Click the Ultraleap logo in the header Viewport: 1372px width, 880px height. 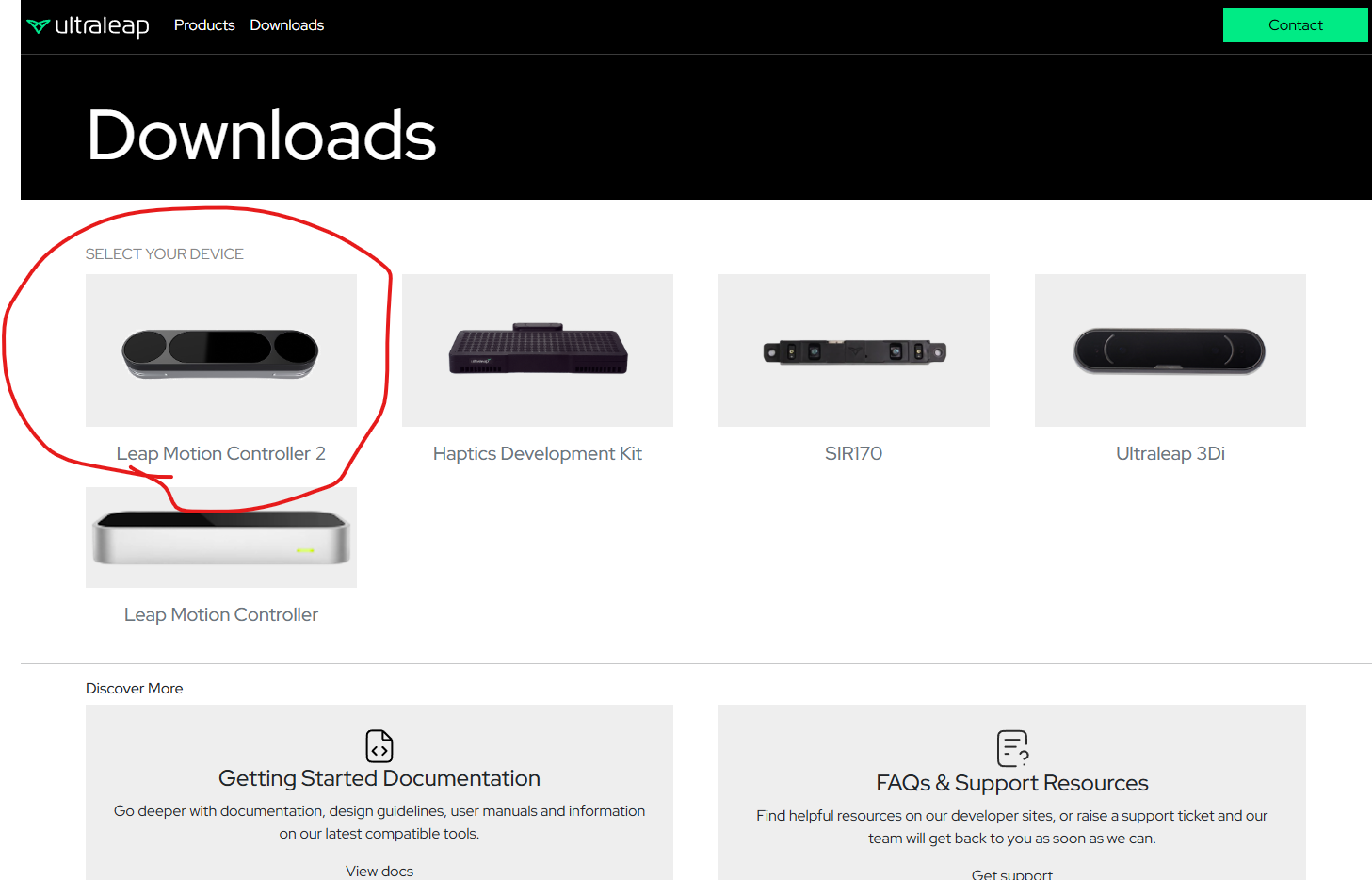pos(88,25)
